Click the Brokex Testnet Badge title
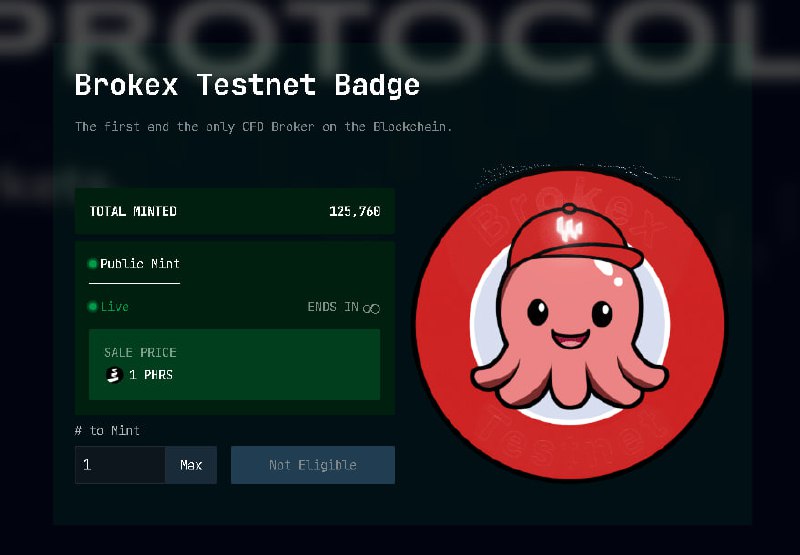The width and height of the screenshot is (800, 555). 247,85
